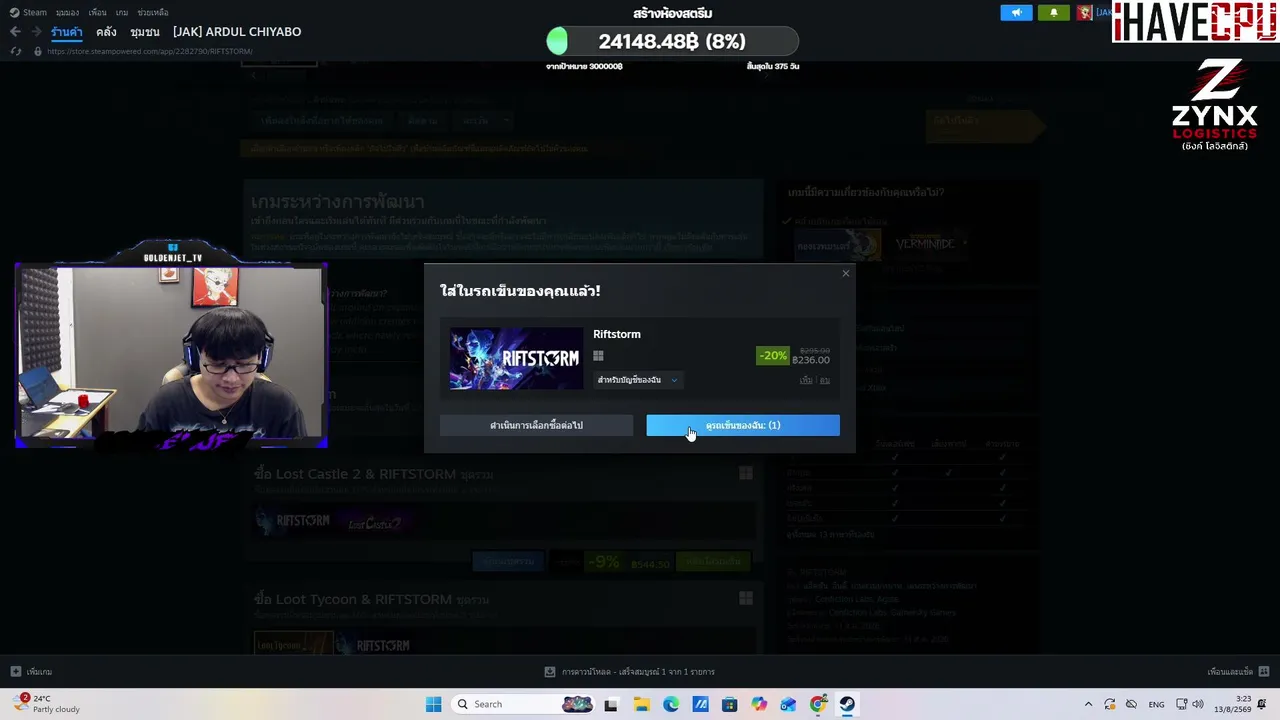This screenshot has height=720, width=1280.
Task: Open the [JAK] ARDUL CHIYABO profile tab
Action: (237, 32)
